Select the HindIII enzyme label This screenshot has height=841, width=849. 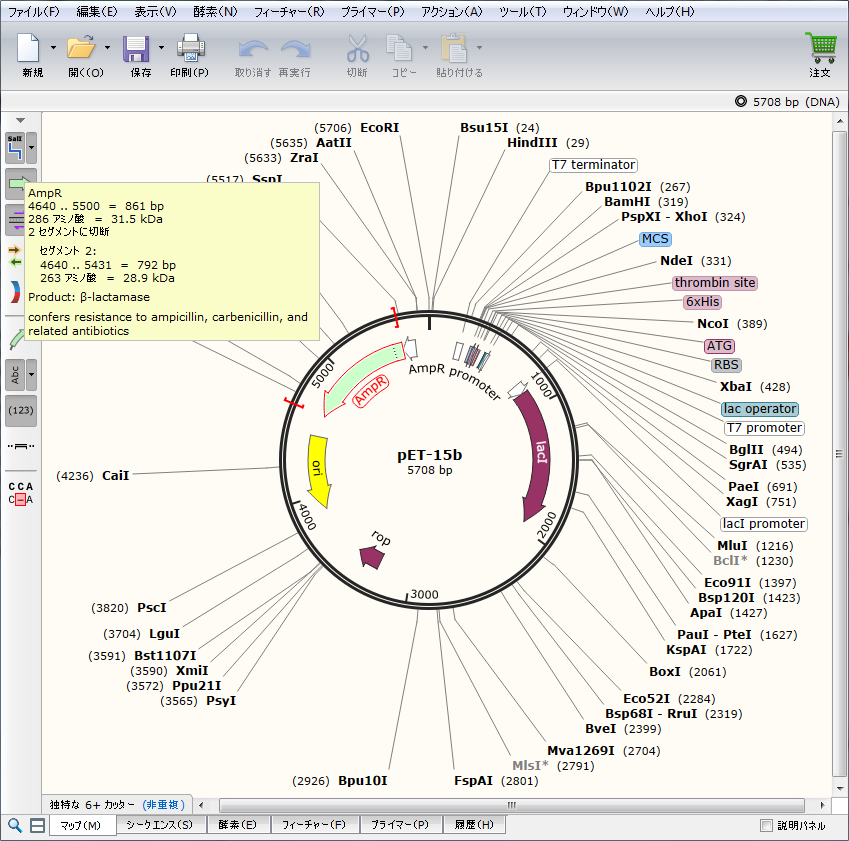pyautogui.click(x=532, y=143)
